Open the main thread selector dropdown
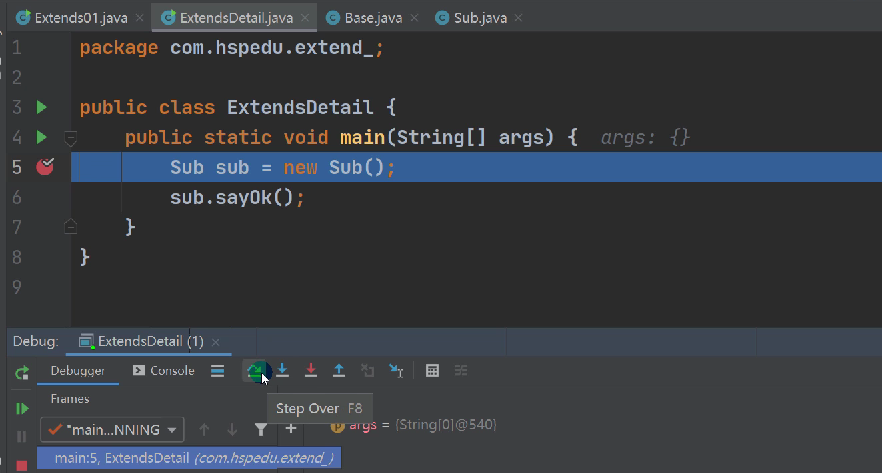 tap(112, 430)
